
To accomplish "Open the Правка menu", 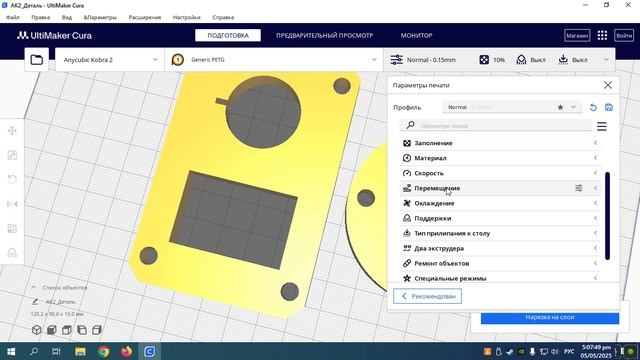I will (x=40, y=17).
